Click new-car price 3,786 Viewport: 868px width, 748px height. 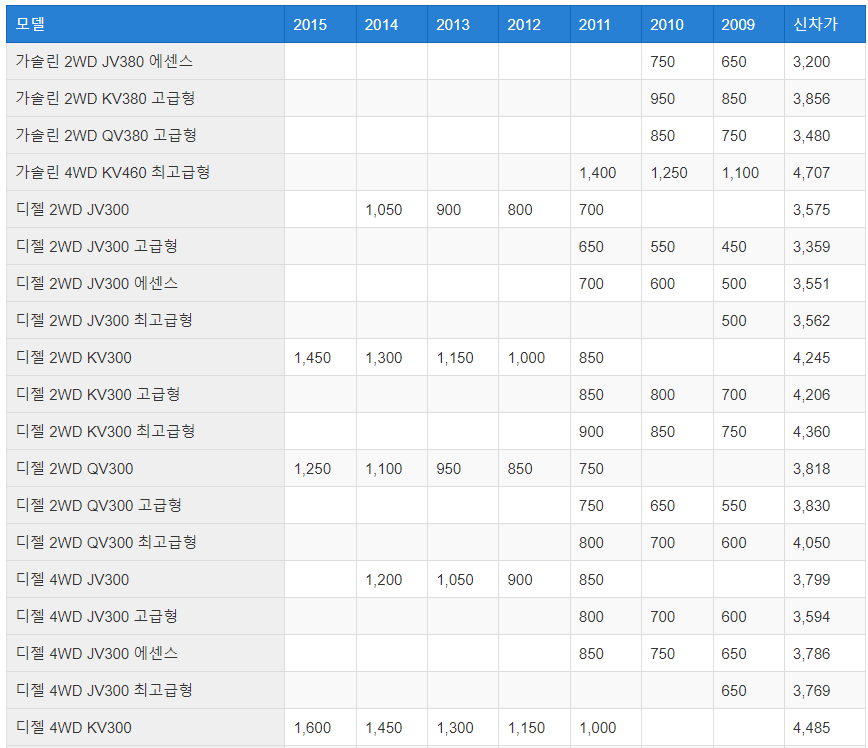click(811, 654)
